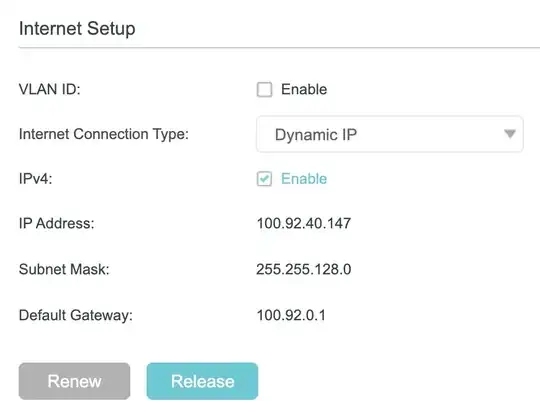Click the Release button

(202, 381)
